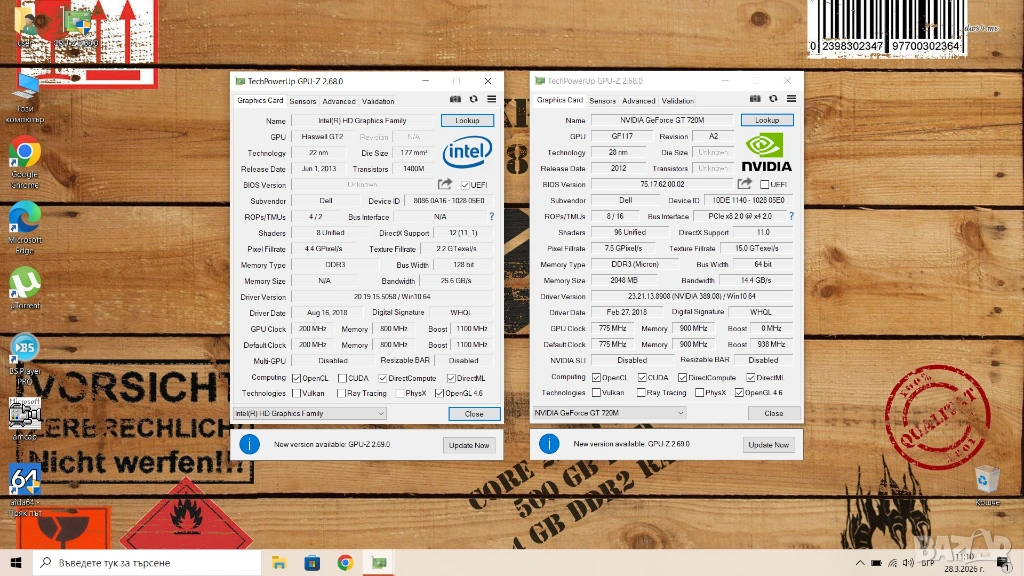This screenshot has height=576, width=1024.
Task: Click the Intel logo in GPU-Z
Action: click(x=467, y=153)
